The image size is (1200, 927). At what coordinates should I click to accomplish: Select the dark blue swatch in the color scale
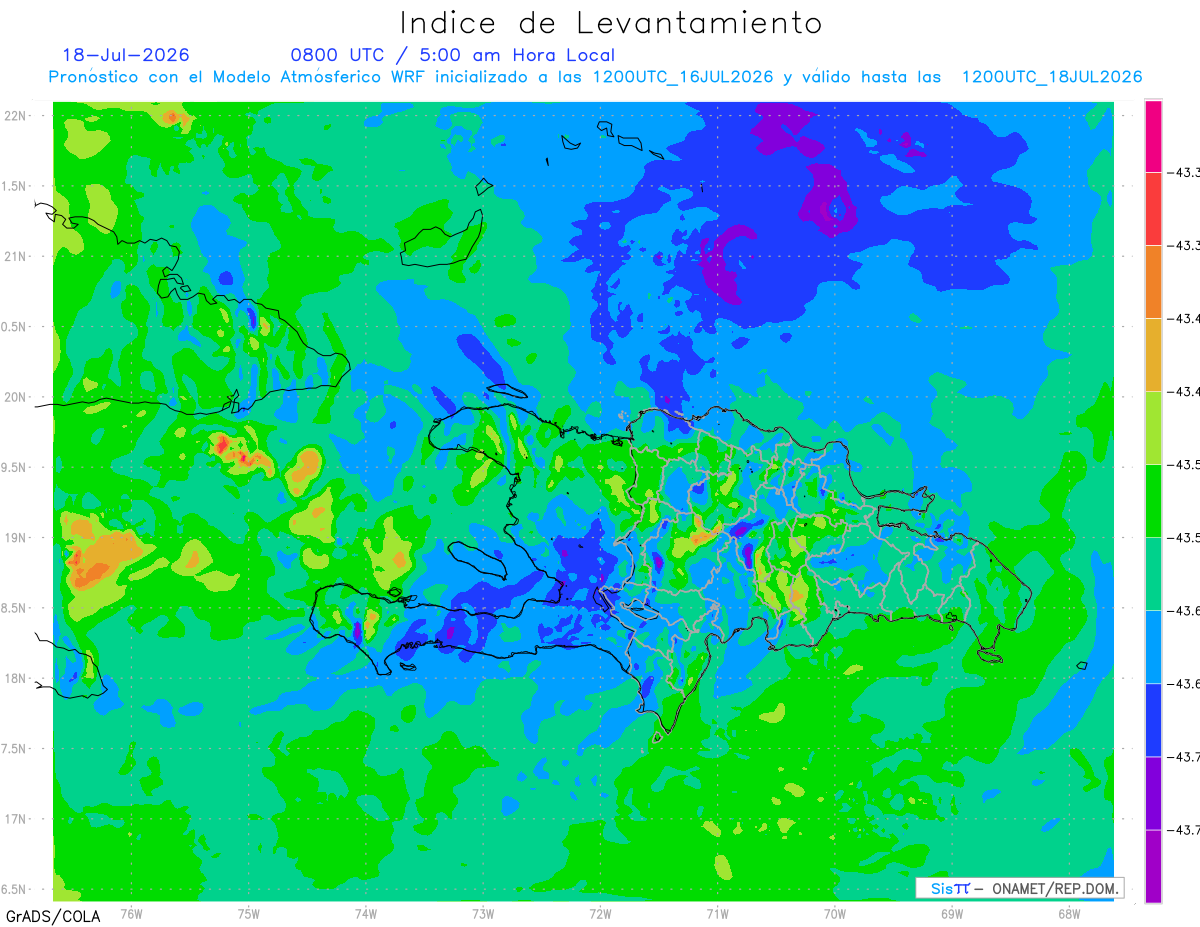[x=1153, y=720]
